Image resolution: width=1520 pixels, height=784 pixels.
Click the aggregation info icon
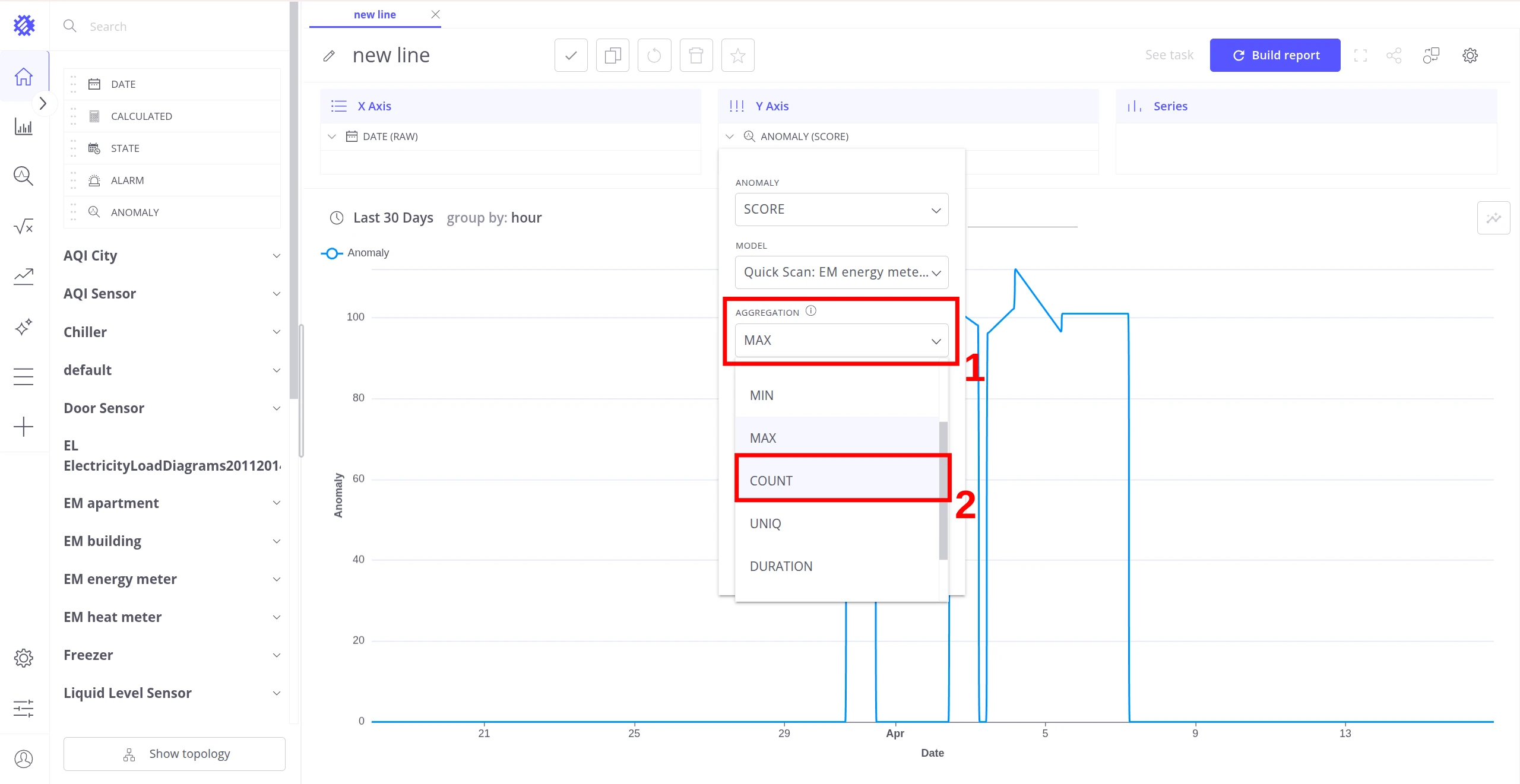(x=810, y=311)
